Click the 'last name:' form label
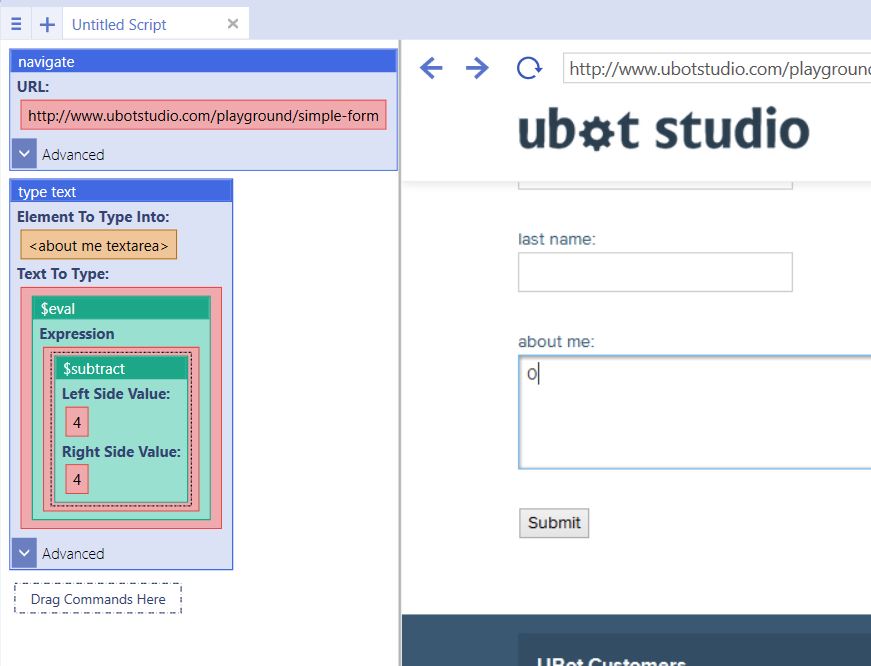The height and width of the screenshot is (666, 871). [557, 239]
